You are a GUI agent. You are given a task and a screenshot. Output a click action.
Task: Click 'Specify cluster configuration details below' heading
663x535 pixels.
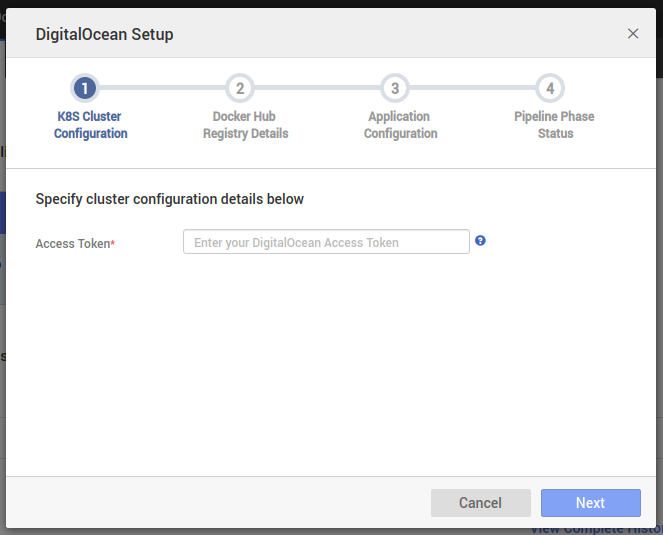point(169,199)
